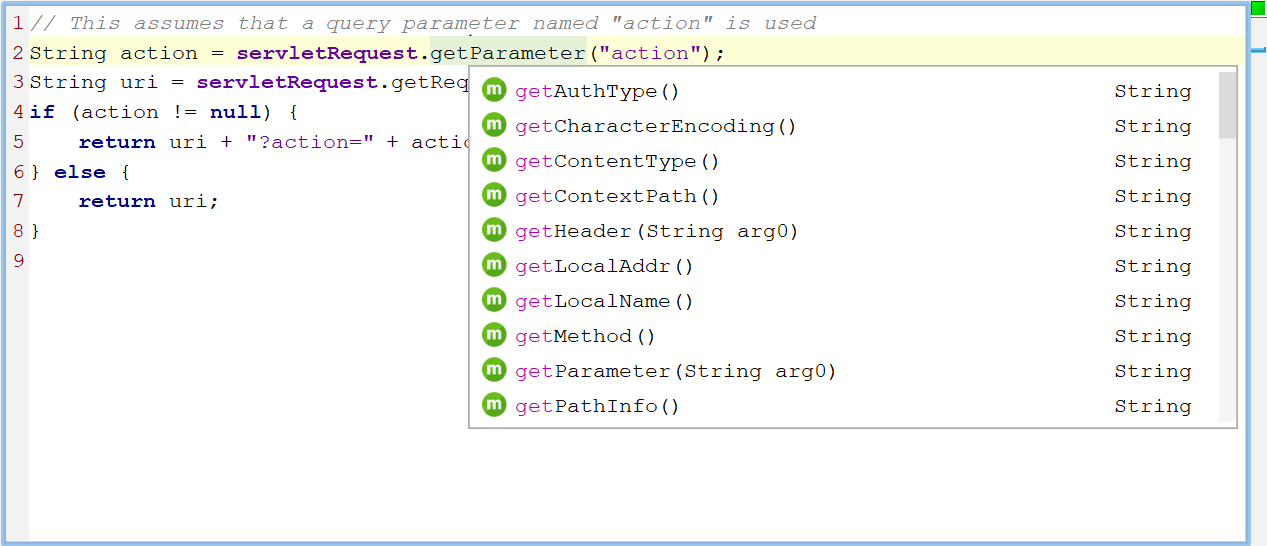Click the green status indicator in the top-right corner
The image size is (1267, 546).
point(1258,8)
